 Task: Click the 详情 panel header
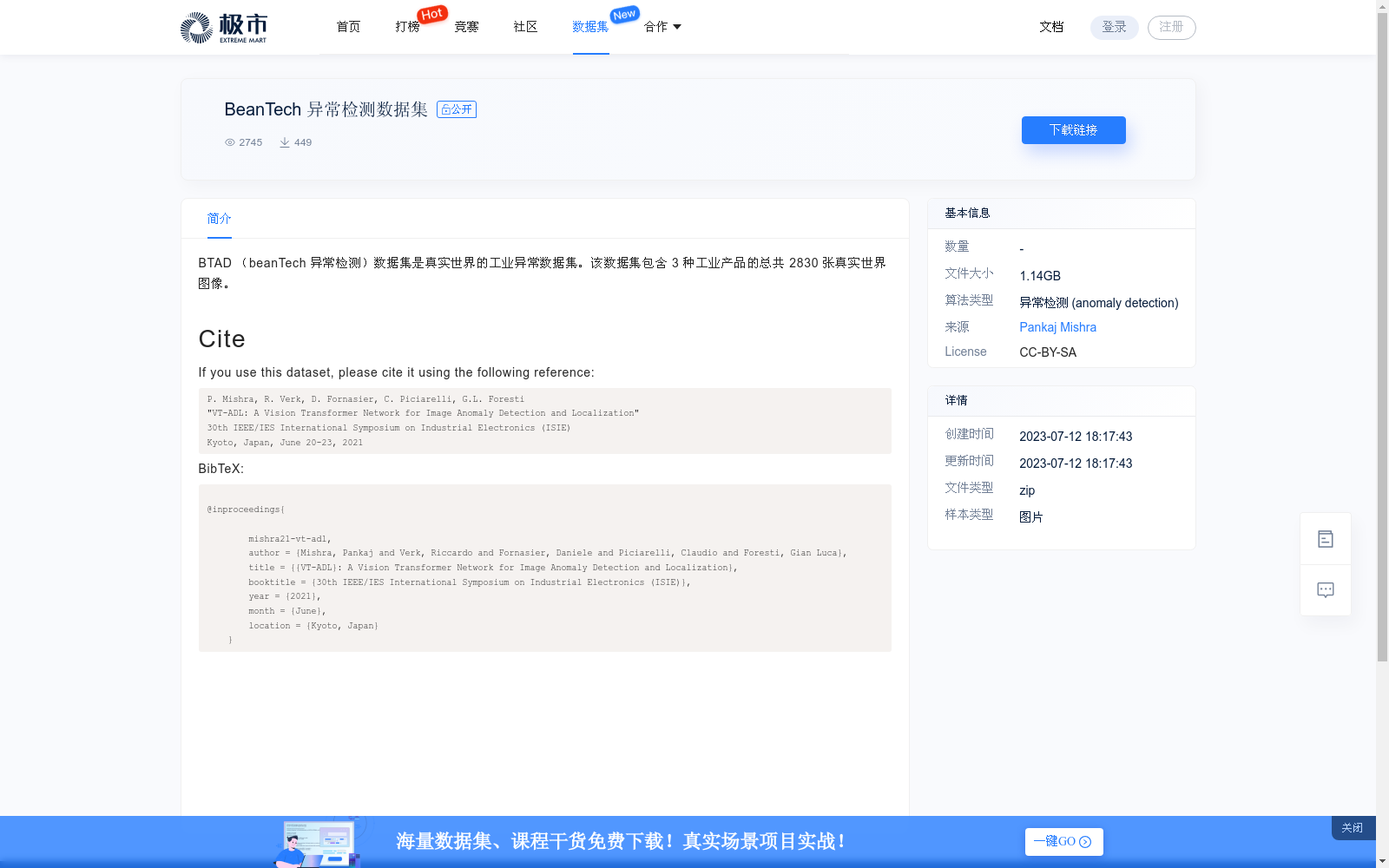956,401
